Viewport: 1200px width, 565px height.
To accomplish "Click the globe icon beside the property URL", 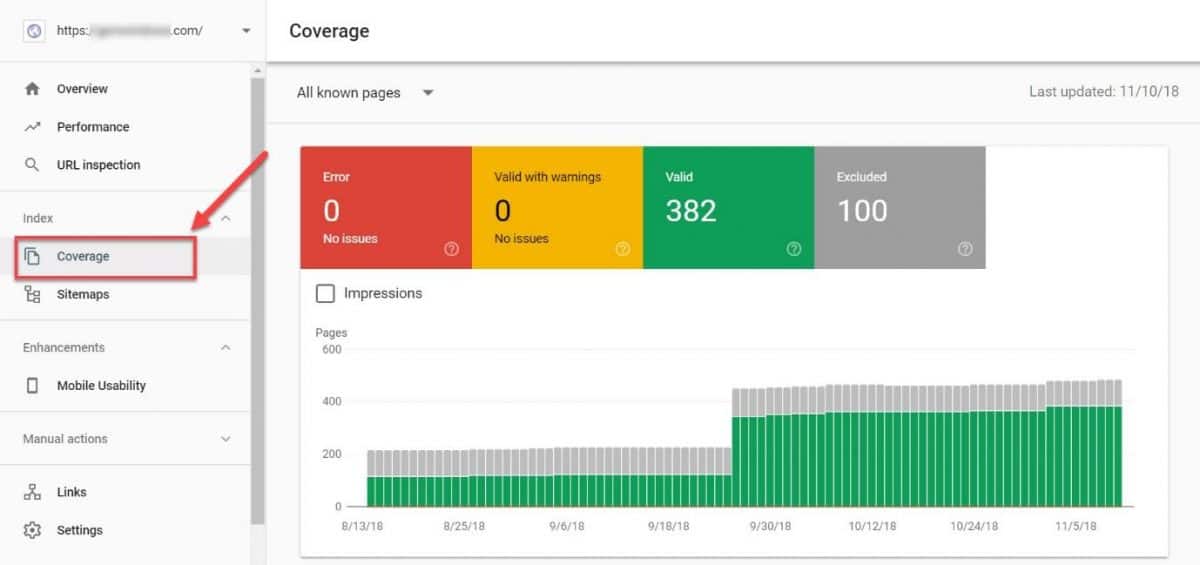I will 34,31.
